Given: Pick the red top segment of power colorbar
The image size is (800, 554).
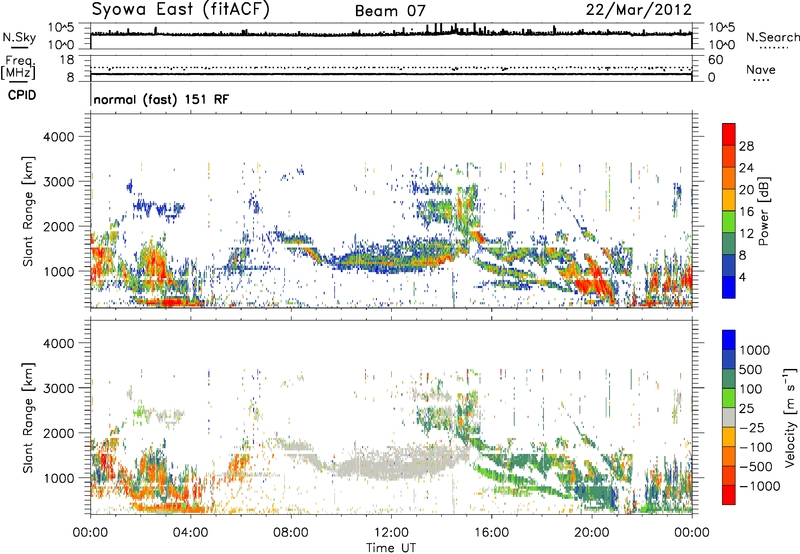Looking at the screenshot, I should pos(729,135).
